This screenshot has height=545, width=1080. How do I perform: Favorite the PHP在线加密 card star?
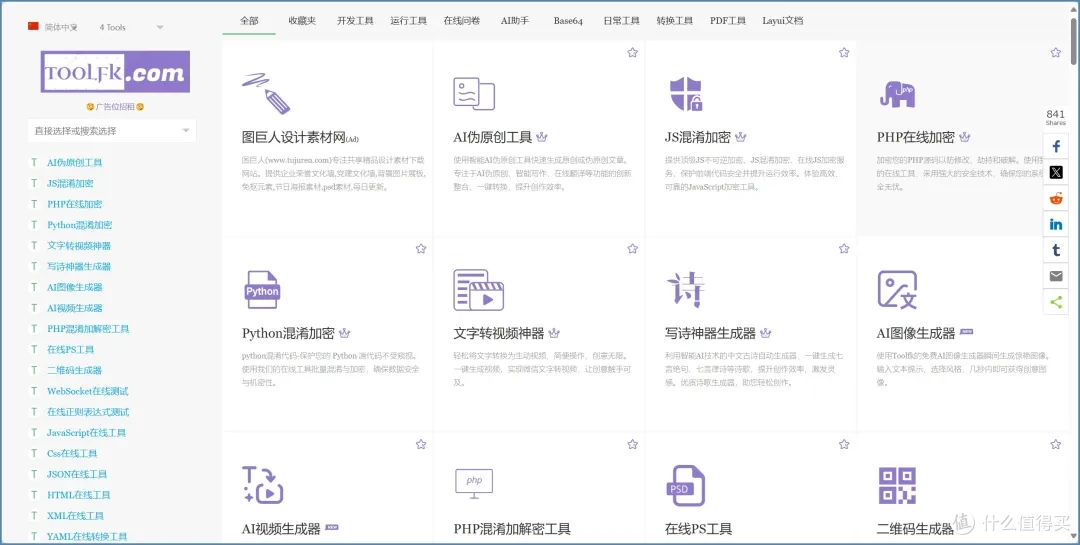(1056, 52)
